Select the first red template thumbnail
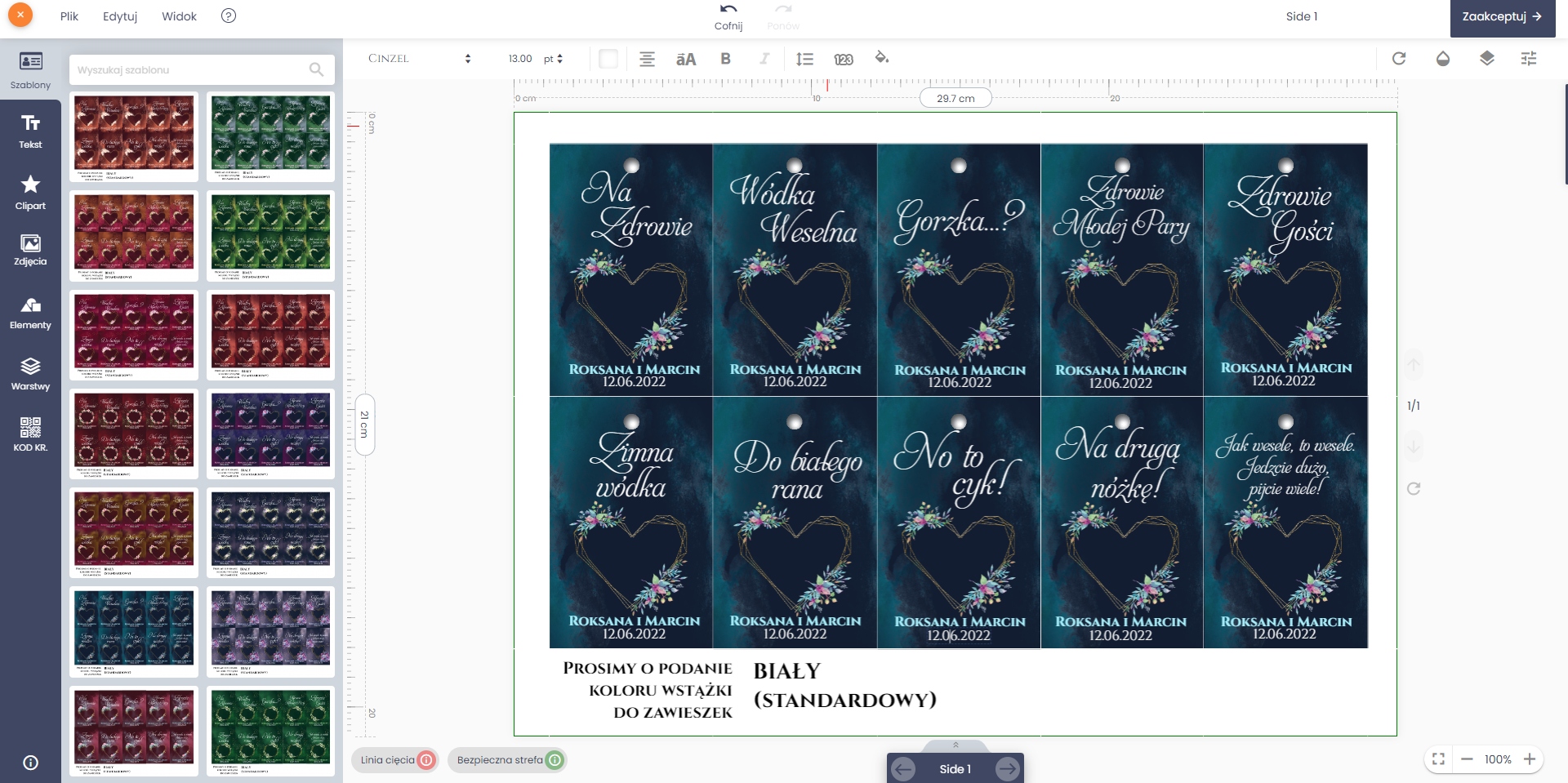Screen dimensions: 1568x783 [x=135, y=136]
